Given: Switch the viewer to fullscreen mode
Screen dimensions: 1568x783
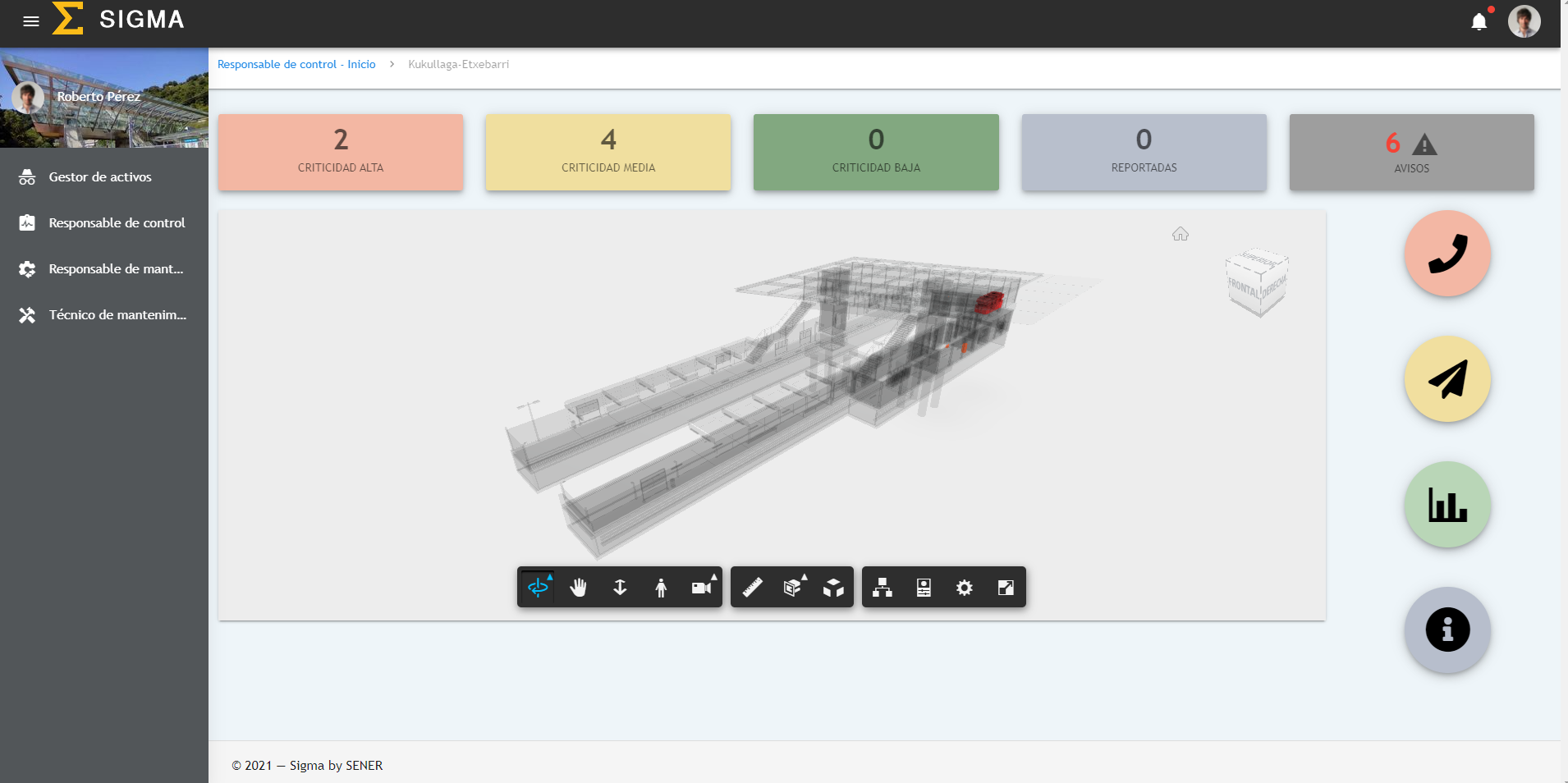Looking at the screenshot, I should click(x=1006, y=587).
